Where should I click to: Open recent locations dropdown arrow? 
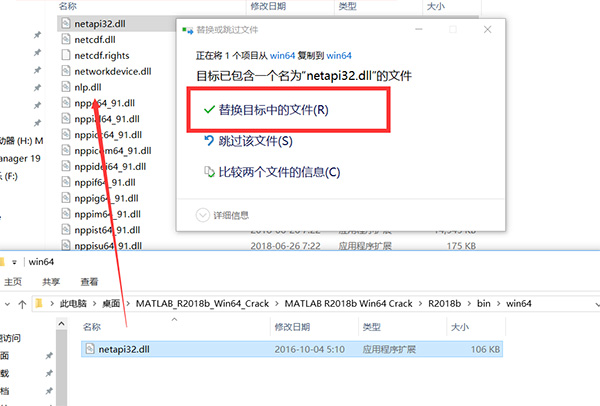tap(7, 305)
